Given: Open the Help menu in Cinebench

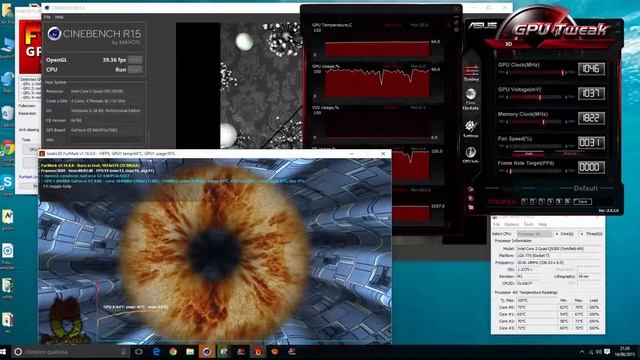Looking at the screenshot, I should tap(59, 17).
